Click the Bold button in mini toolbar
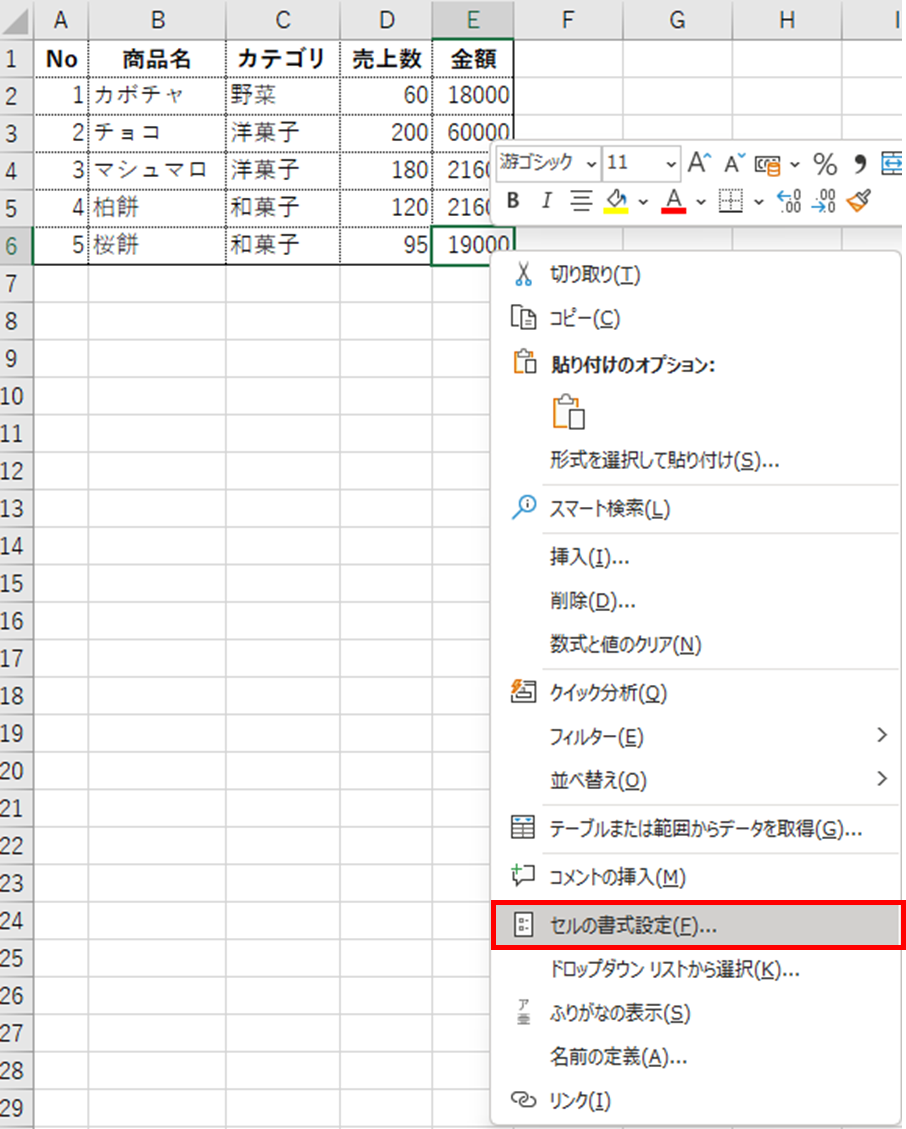The height and width of the screenshot is (1129, 906). click(513, 201)
